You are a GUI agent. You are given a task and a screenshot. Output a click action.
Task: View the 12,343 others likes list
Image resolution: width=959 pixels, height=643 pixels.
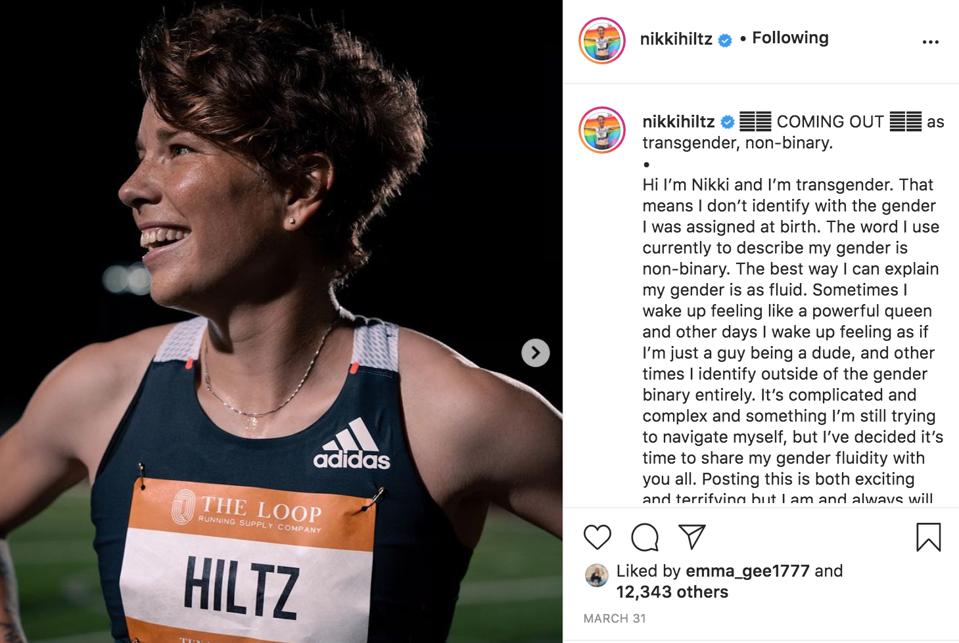[672, 592]
